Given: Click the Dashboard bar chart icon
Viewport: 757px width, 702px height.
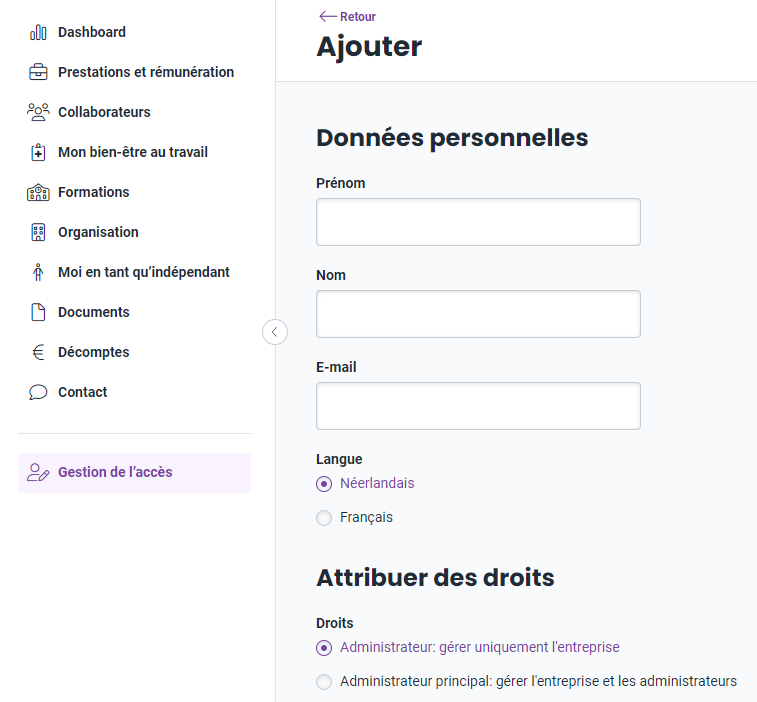Looking at the screenshot, I should (x=38, y=32).
